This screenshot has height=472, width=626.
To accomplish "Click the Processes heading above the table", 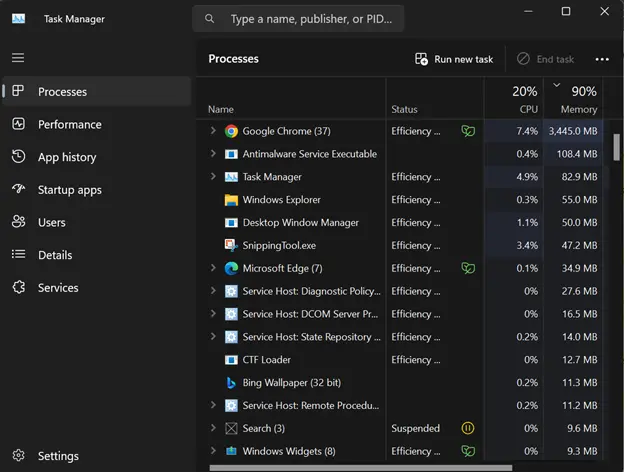I will coord(234,59).
